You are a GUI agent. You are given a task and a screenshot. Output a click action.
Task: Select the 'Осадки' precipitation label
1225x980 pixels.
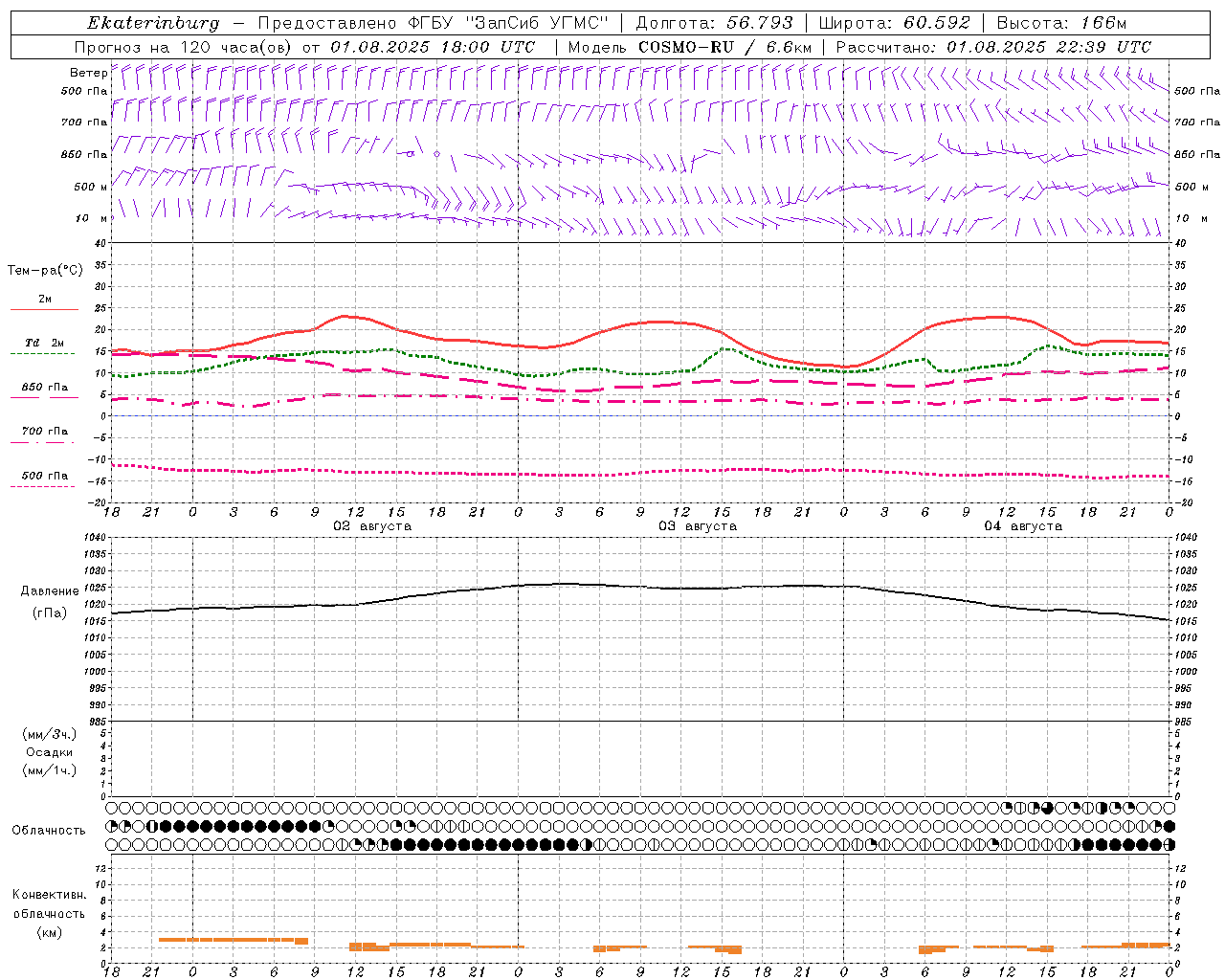[x=50, y=752]
